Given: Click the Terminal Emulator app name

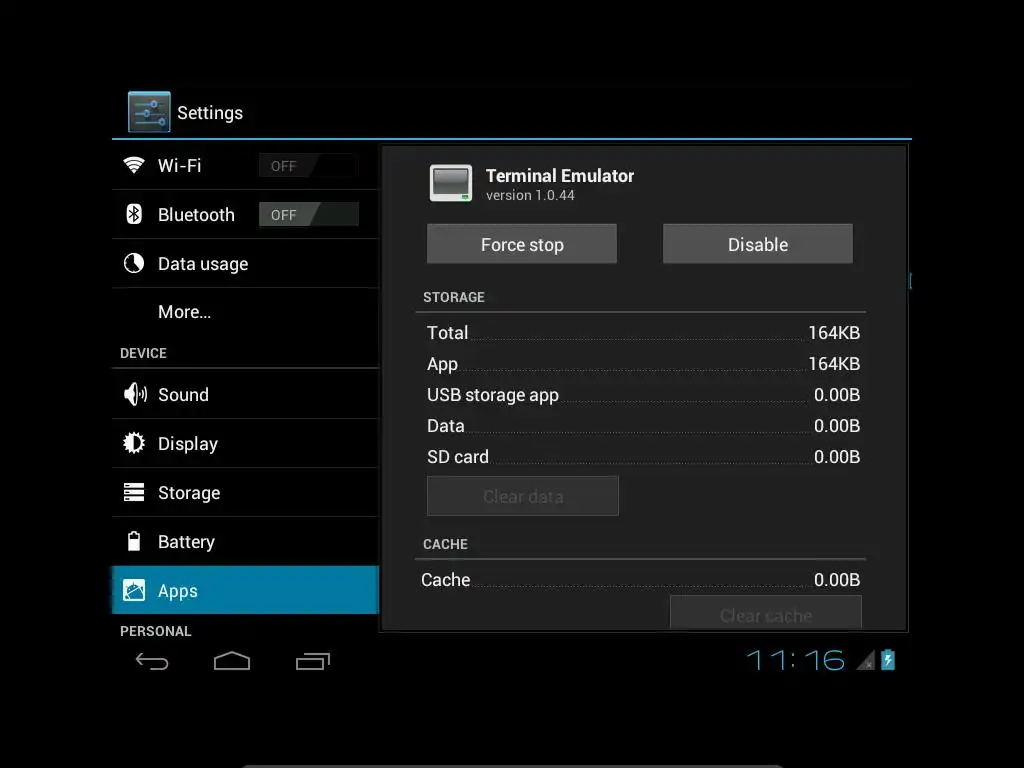Looking at the screenshot, I should coord(560,176).
